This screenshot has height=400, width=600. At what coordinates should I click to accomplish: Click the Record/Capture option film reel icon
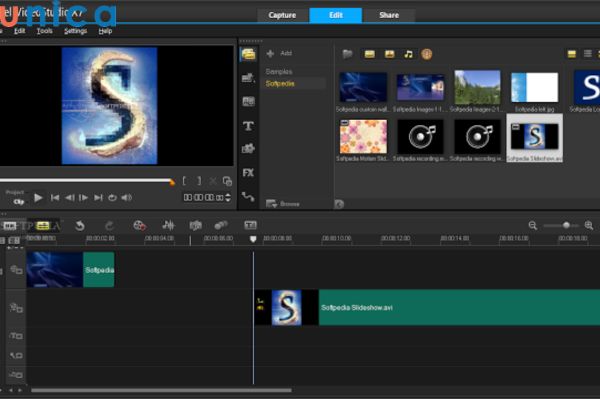click(138, 226)
